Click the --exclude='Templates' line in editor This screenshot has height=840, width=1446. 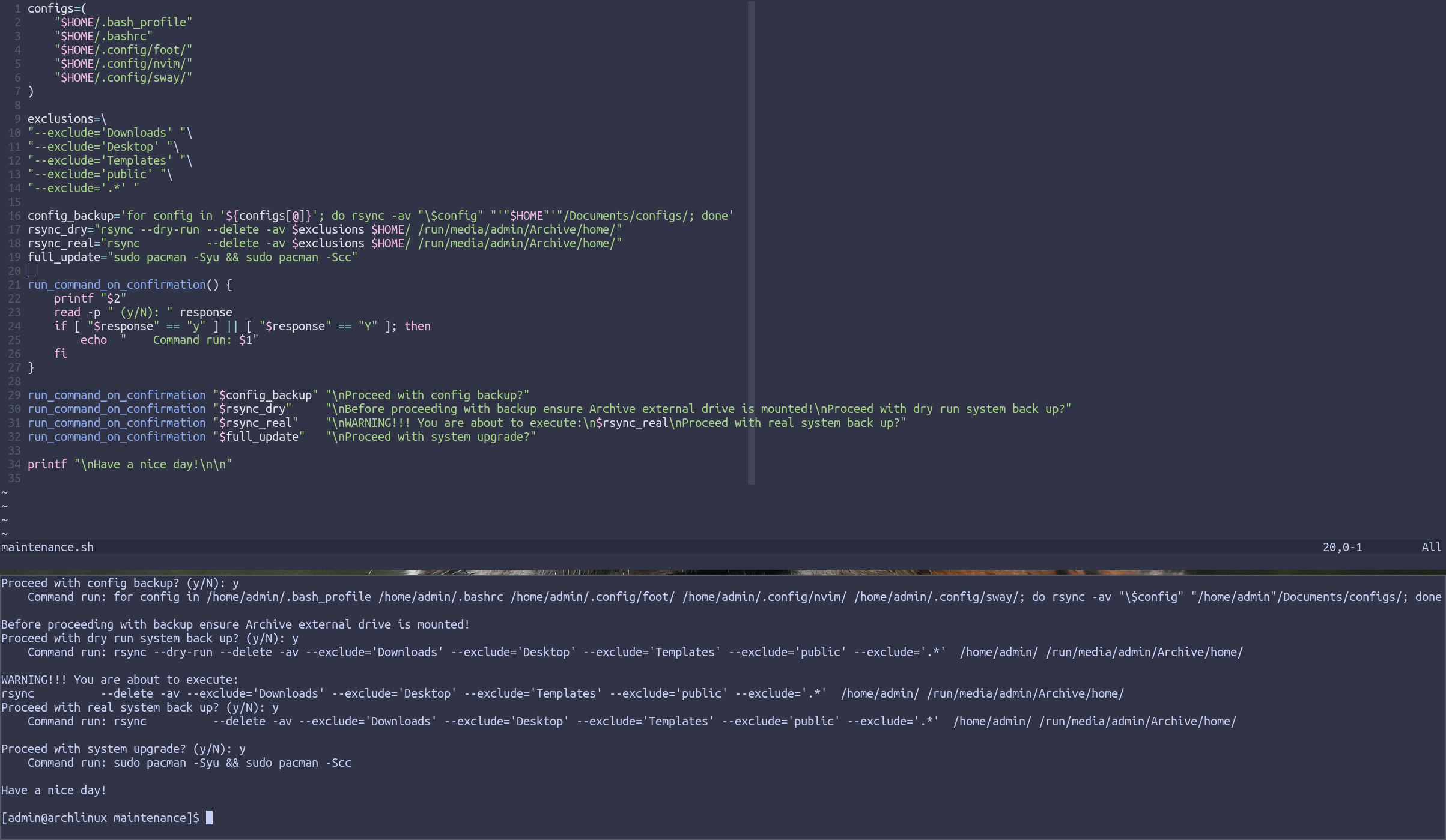(x=110, y=160)
